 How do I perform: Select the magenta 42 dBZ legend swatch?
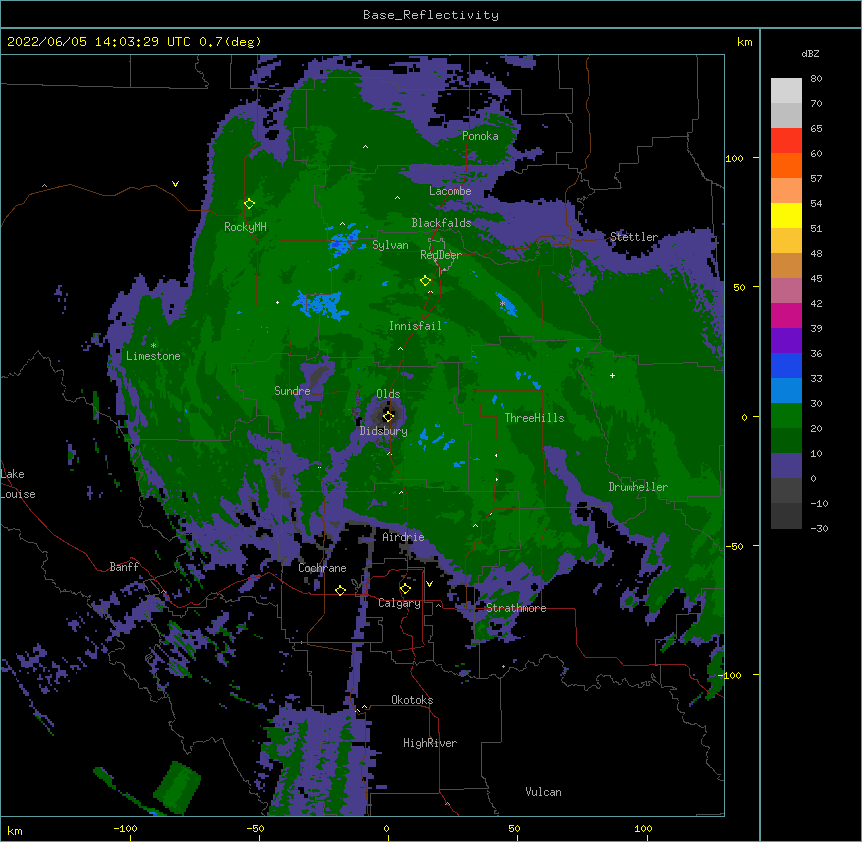[x=786, y=315]
